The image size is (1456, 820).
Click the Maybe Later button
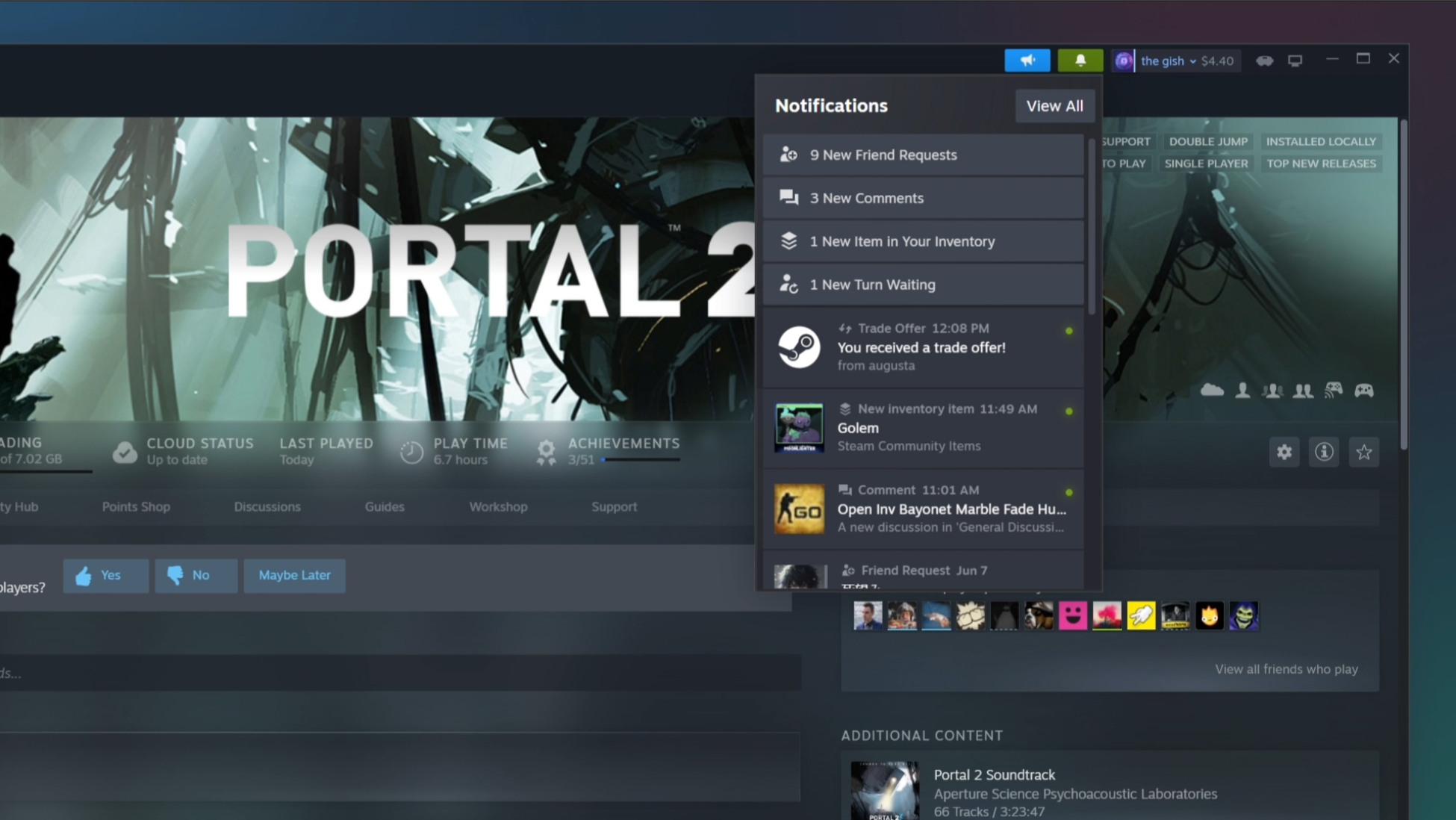click(x=296, y=574)
